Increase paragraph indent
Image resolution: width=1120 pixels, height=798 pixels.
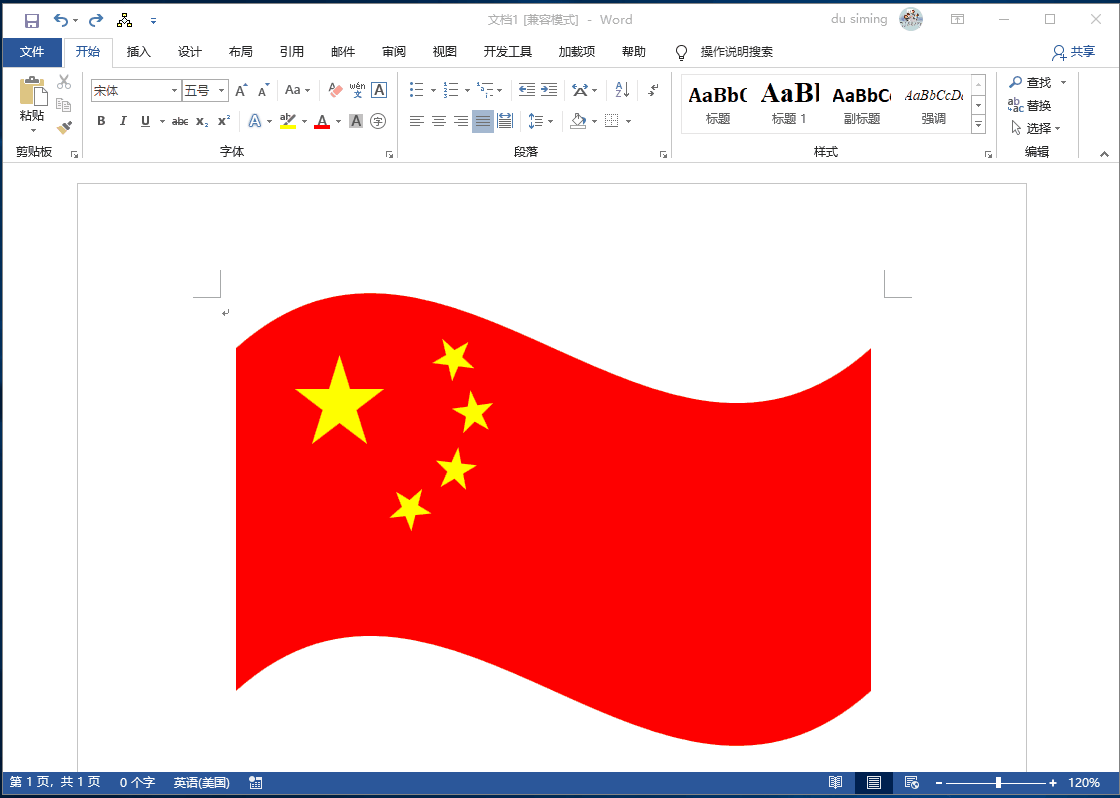pyautogui.click(x=549, y=90)
